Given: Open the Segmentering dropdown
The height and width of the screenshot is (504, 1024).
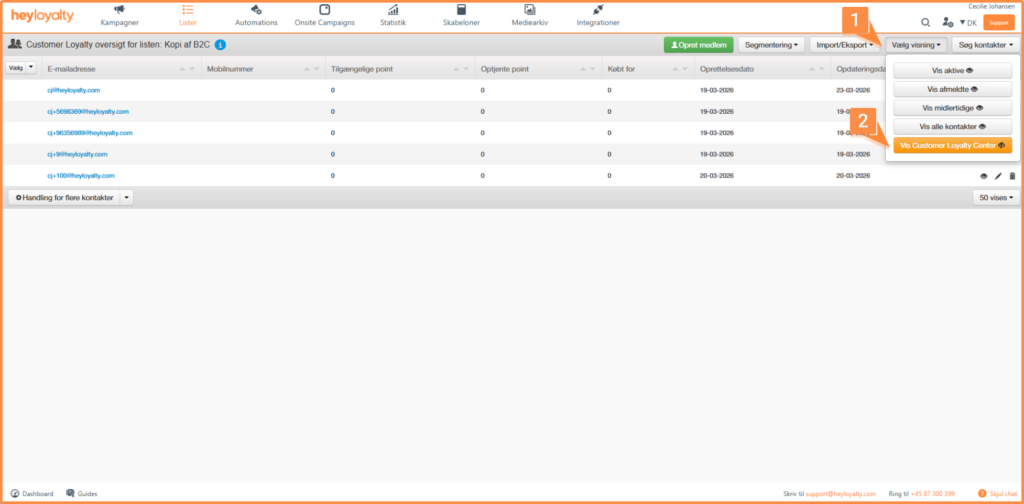Looking at the screenshot, I should [x=771, y=45].
